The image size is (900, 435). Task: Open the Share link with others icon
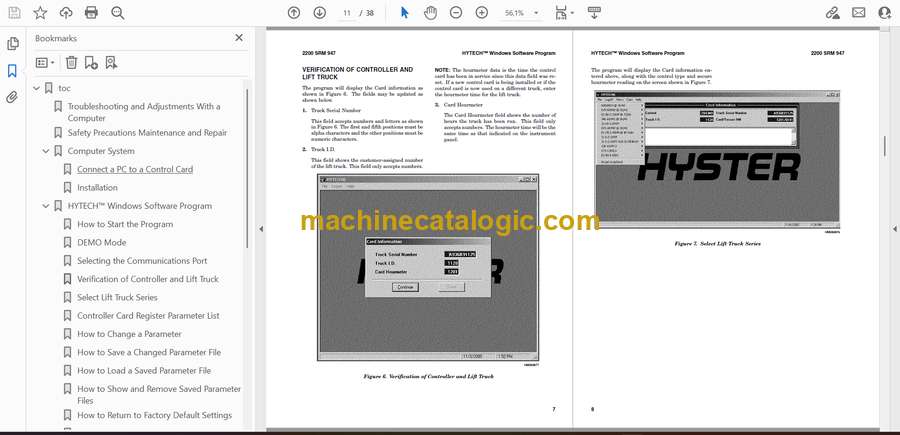[832, 13]
